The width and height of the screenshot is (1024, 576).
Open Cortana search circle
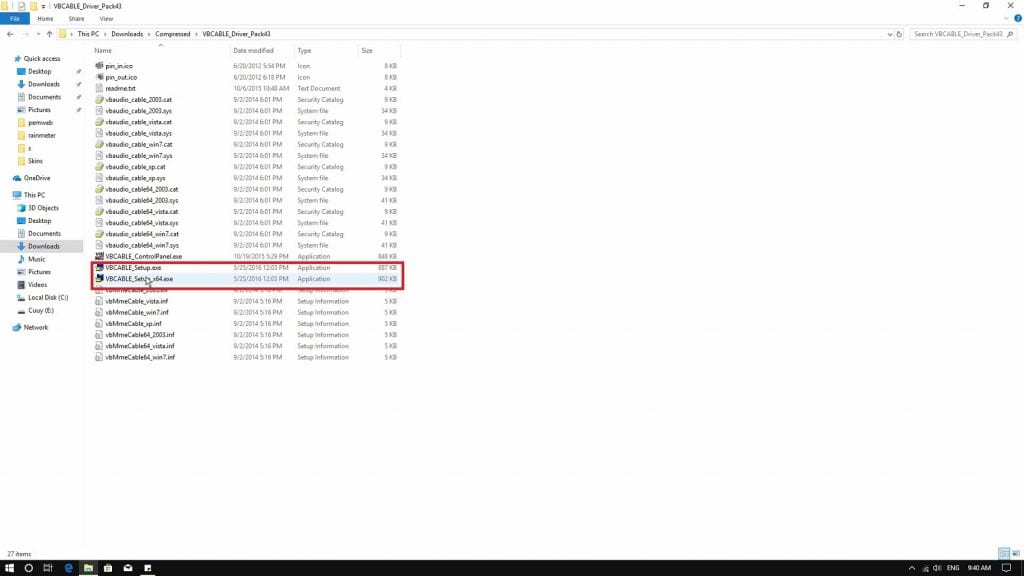click(28, 568)
